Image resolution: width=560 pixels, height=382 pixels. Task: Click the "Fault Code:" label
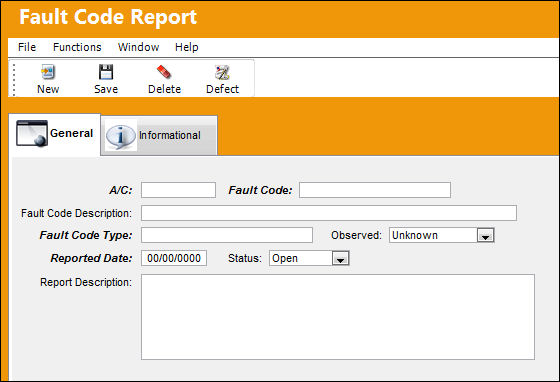tap(260, 190)
